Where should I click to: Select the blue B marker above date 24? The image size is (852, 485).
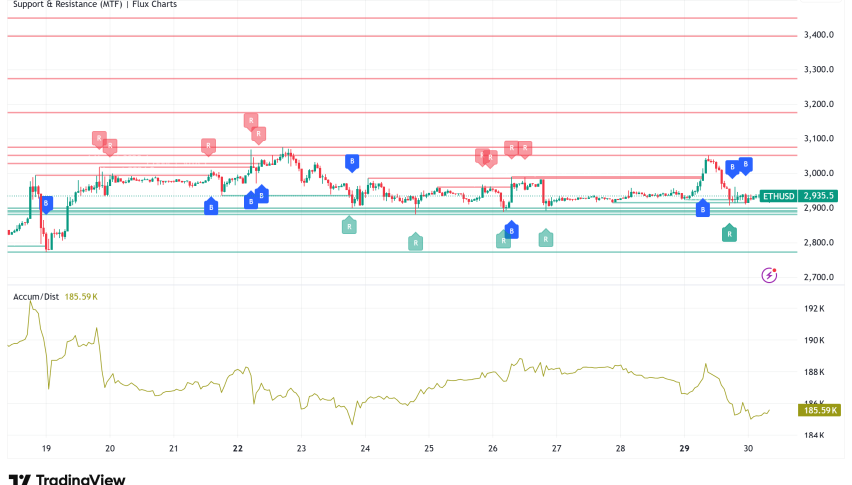352,161
